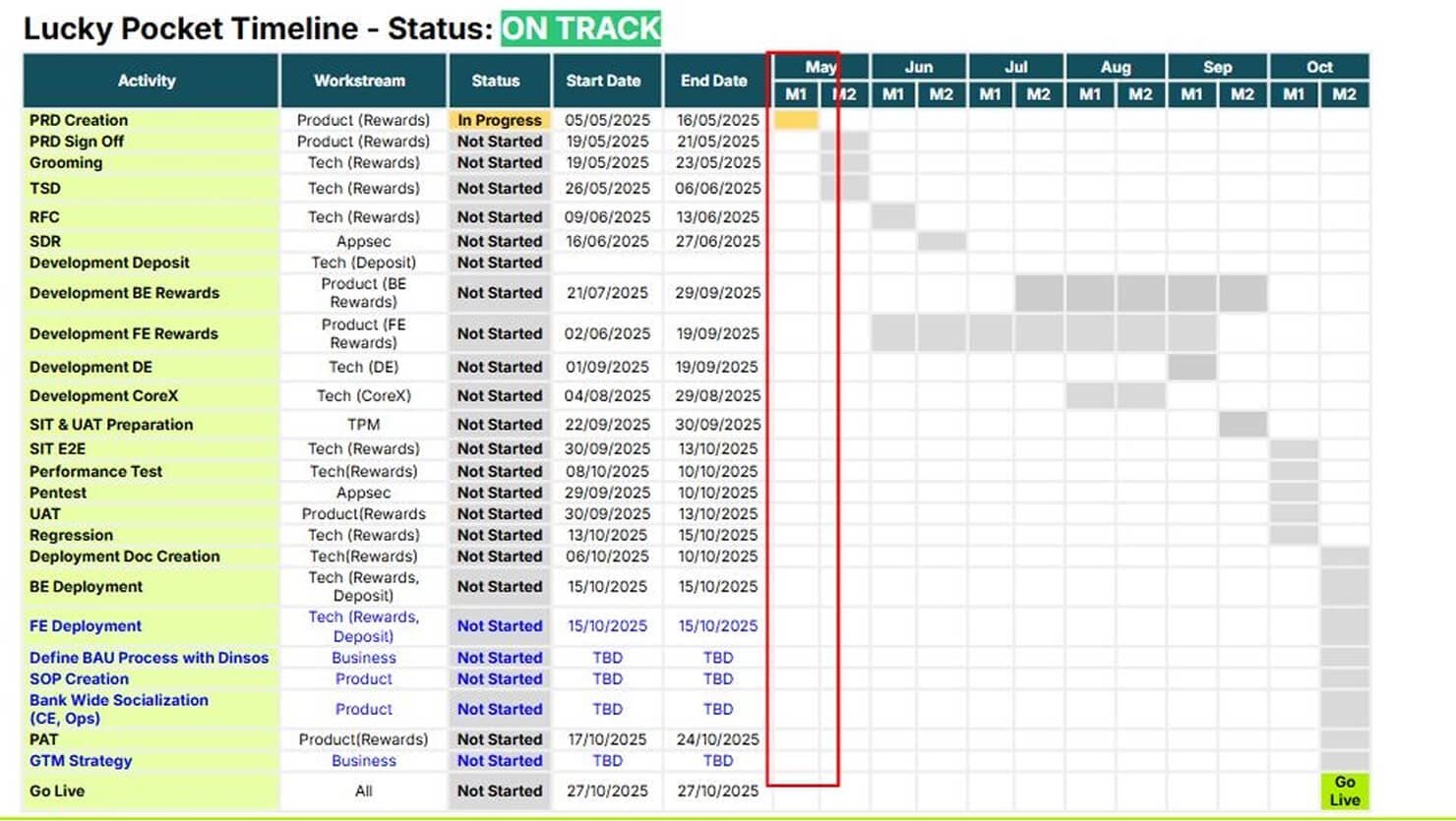Click the Bank Wide Socialization activity link
1456x821 pixels.
[119, 709]
